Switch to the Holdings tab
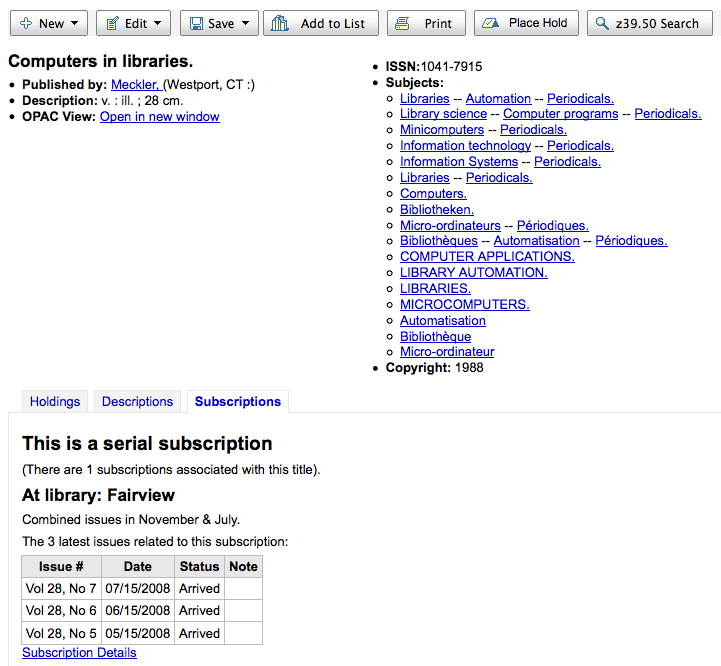 [55, 402]
